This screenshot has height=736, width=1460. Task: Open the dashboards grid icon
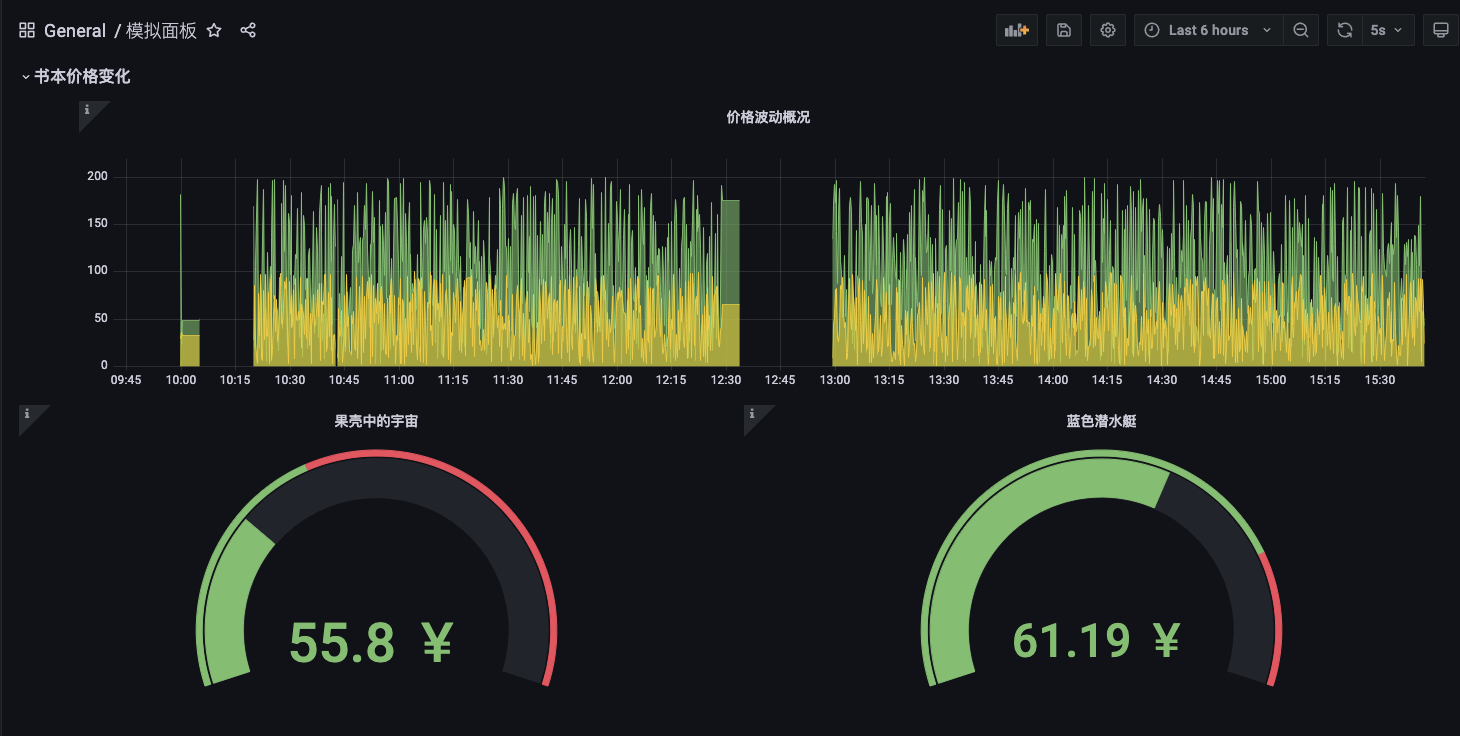(27, 30)
